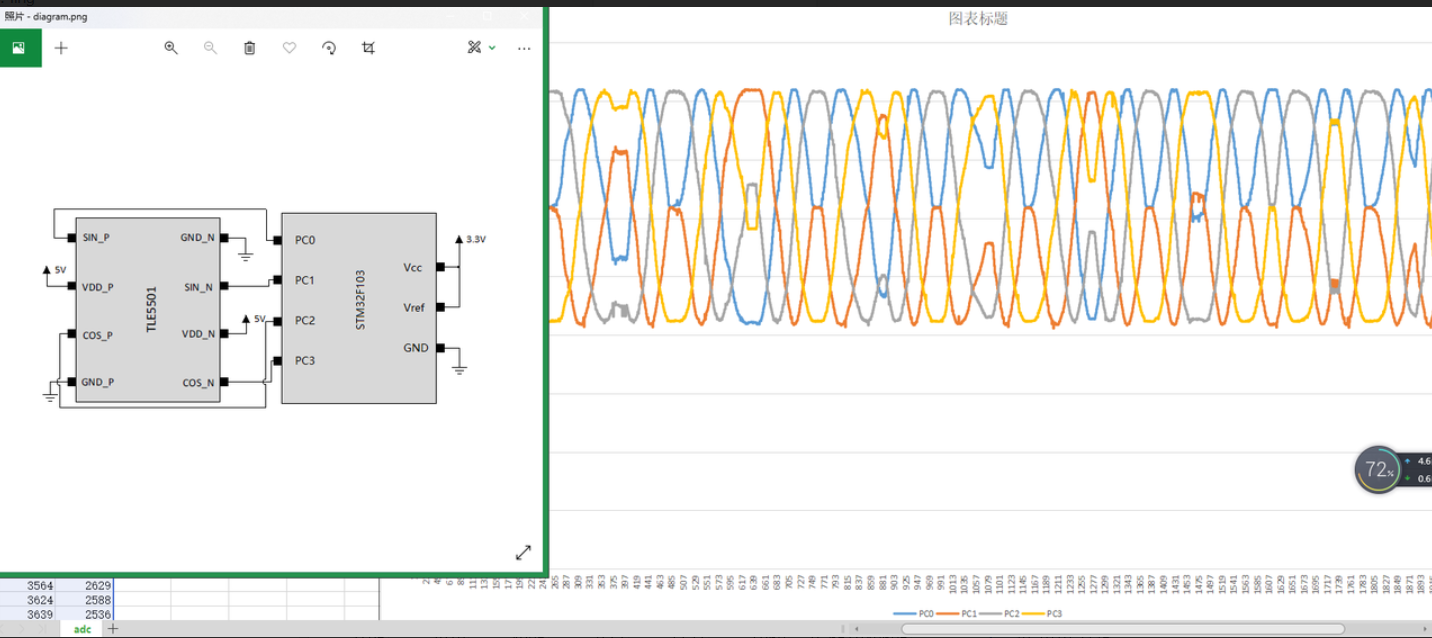Image resolution: width=1432 pixels, height=638 pixels.
Task: Add a new sheet with plus
Action: point(113,629)
